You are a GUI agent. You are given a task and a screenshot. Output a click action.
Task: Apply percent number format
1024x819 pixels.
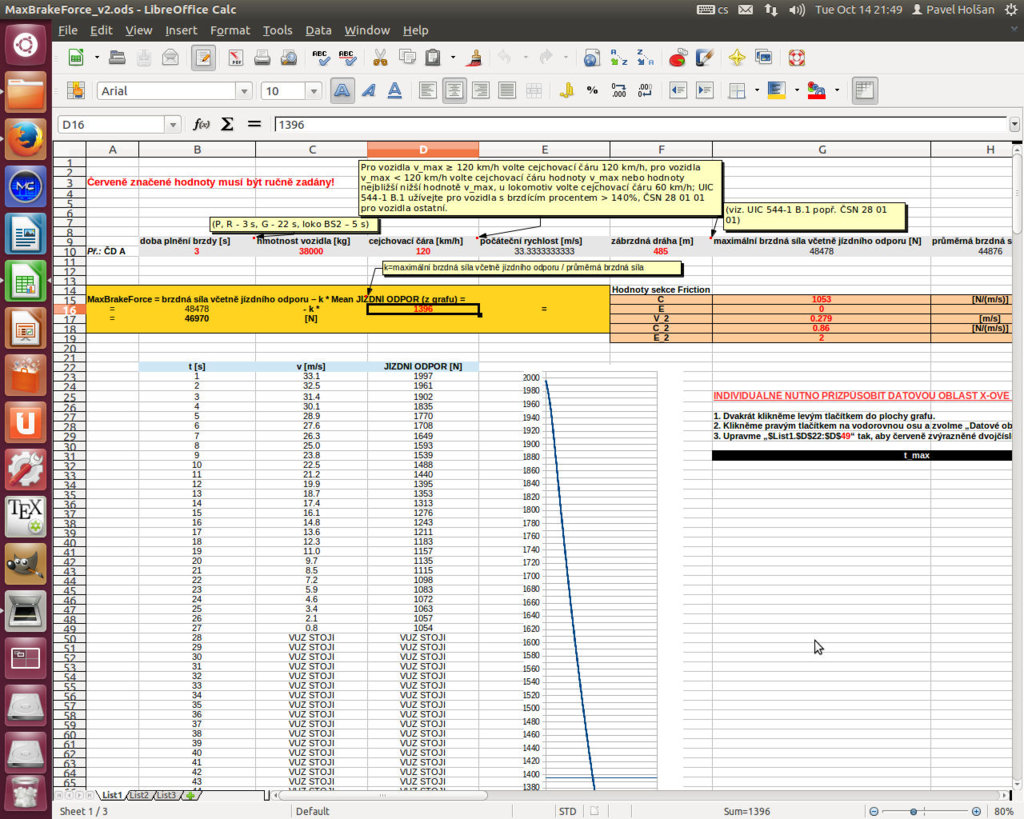point(592,91)
